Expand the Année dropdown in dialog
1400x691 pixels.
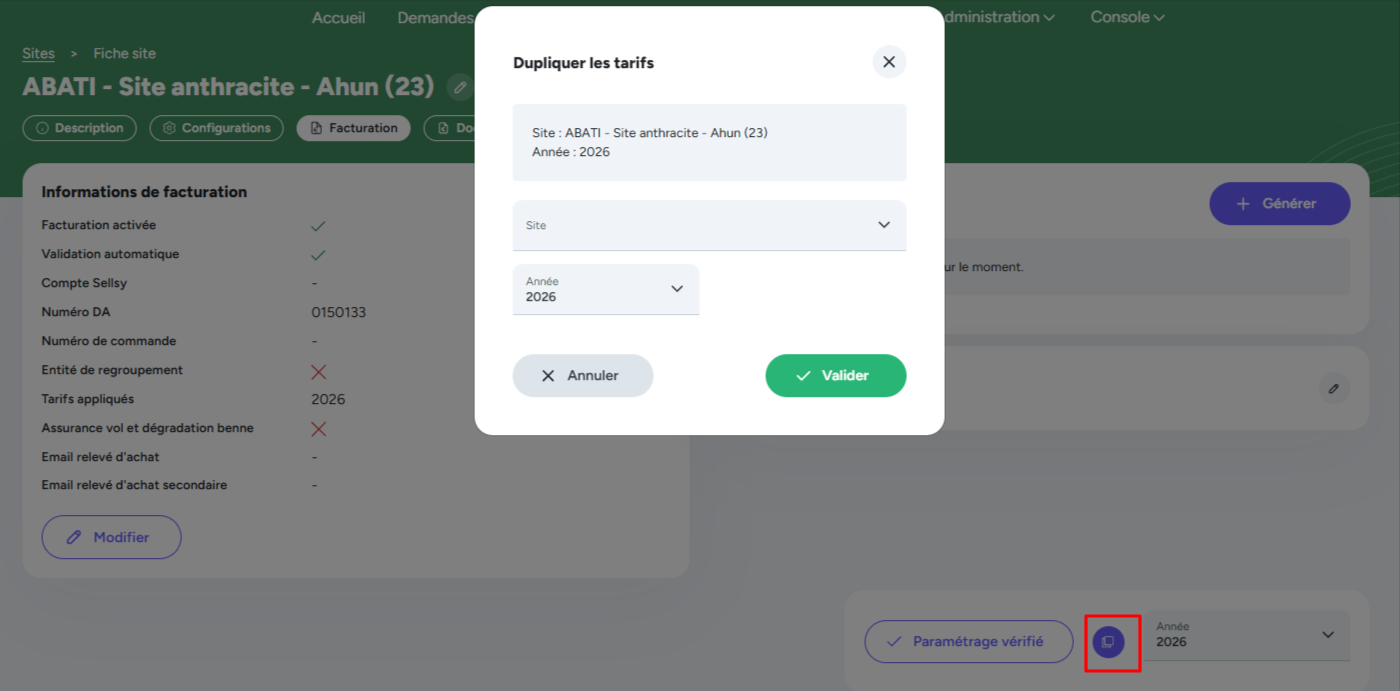pos(605,289)
